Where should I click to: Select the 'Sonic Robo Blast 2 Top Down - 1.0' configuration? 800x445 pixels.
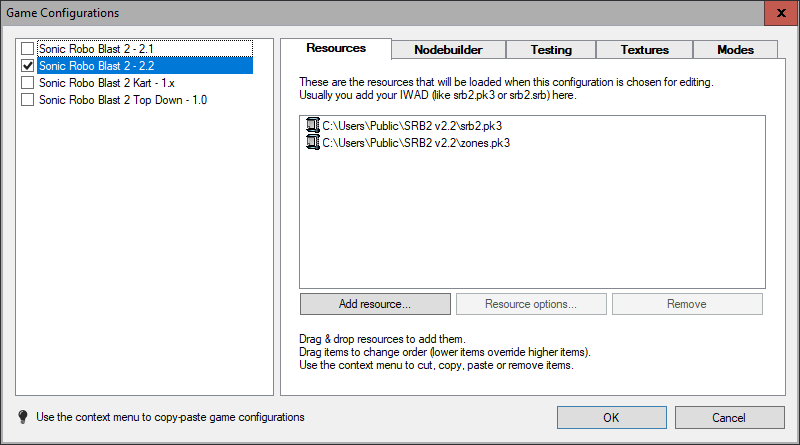(x=123, y=100)
